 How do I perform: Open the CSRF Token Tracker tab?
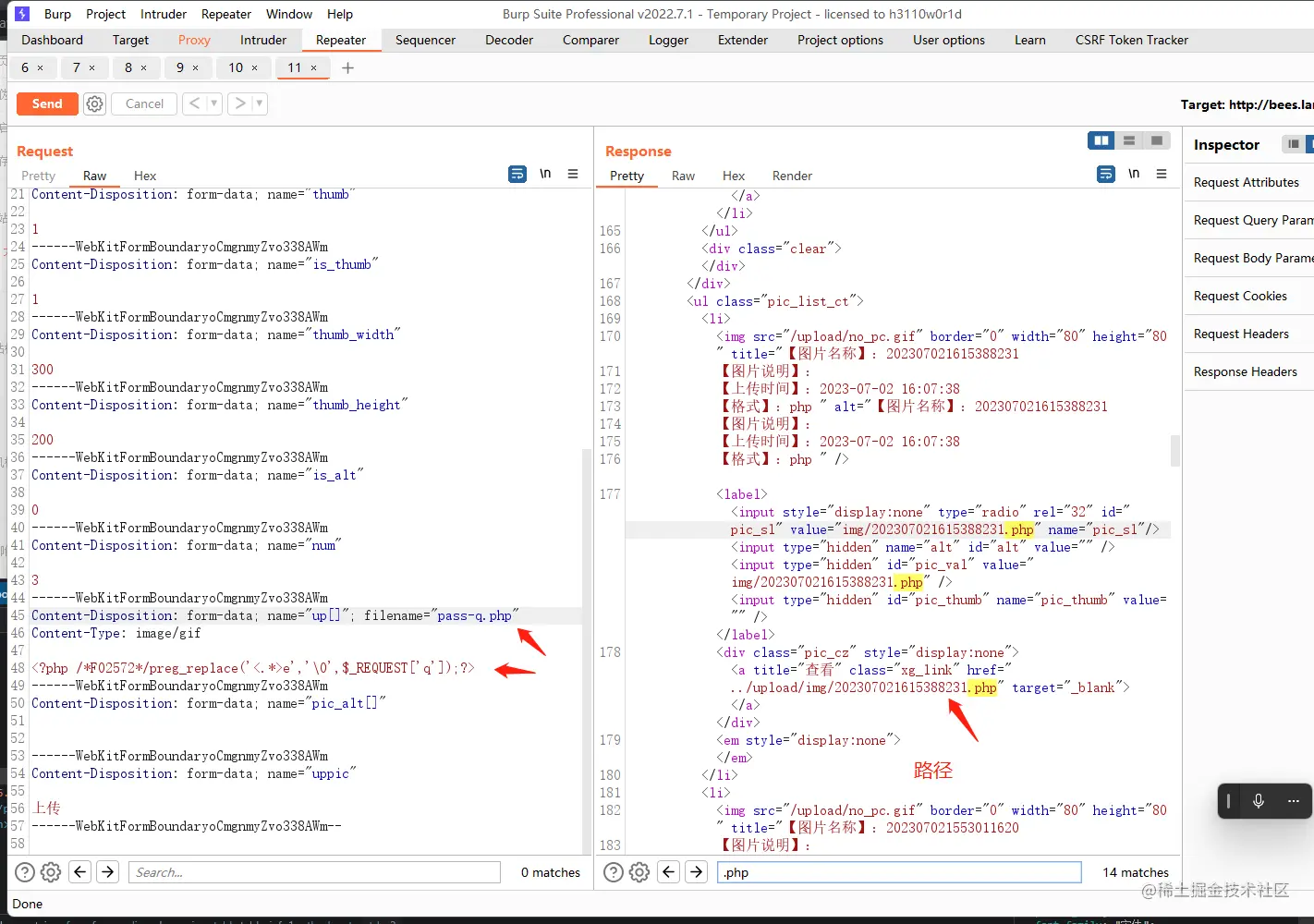tap(1132, 40)
